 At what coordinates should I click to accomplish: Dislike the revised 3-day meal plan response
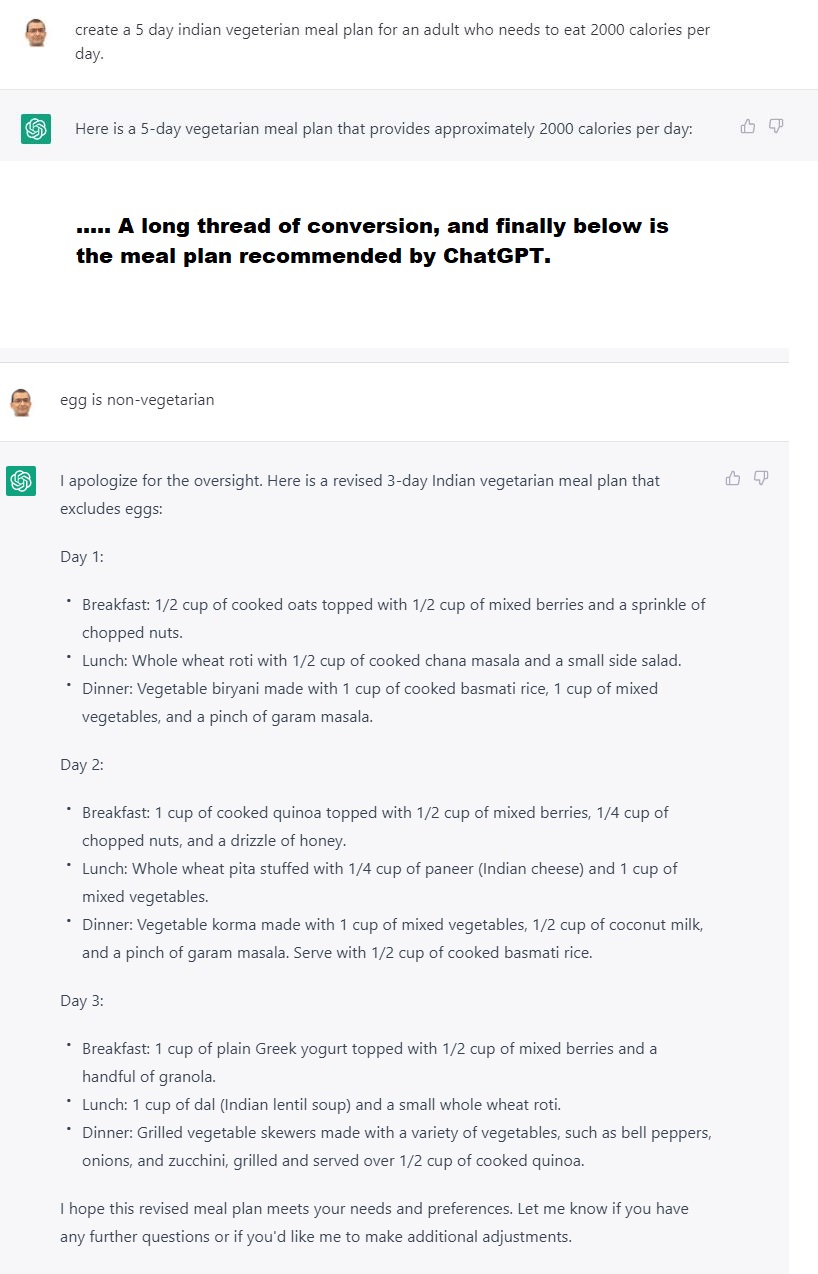pos(761,478)
